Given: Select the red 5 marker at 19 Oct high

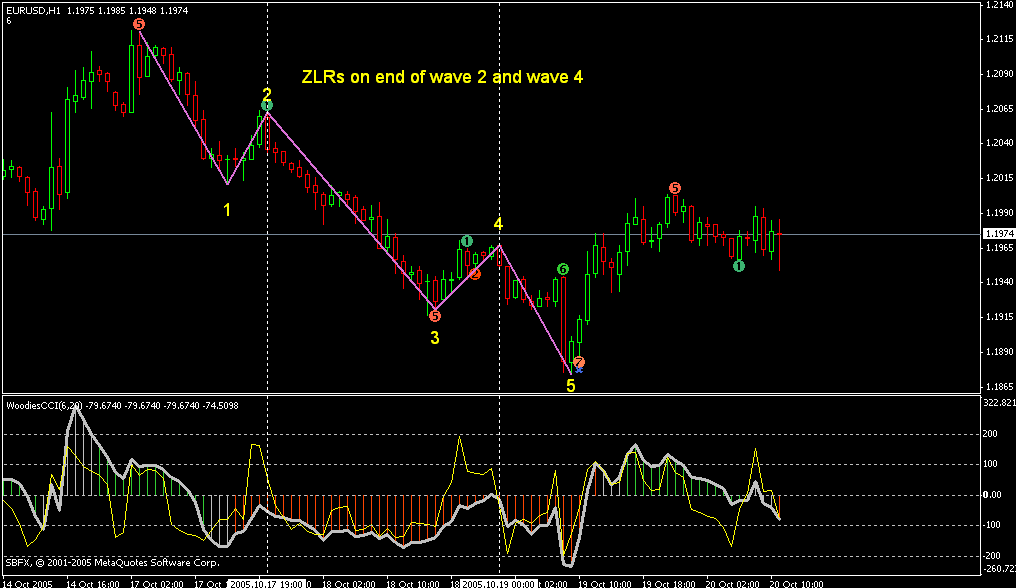Looking at the screenshot, I should click(x=675, y=187).
